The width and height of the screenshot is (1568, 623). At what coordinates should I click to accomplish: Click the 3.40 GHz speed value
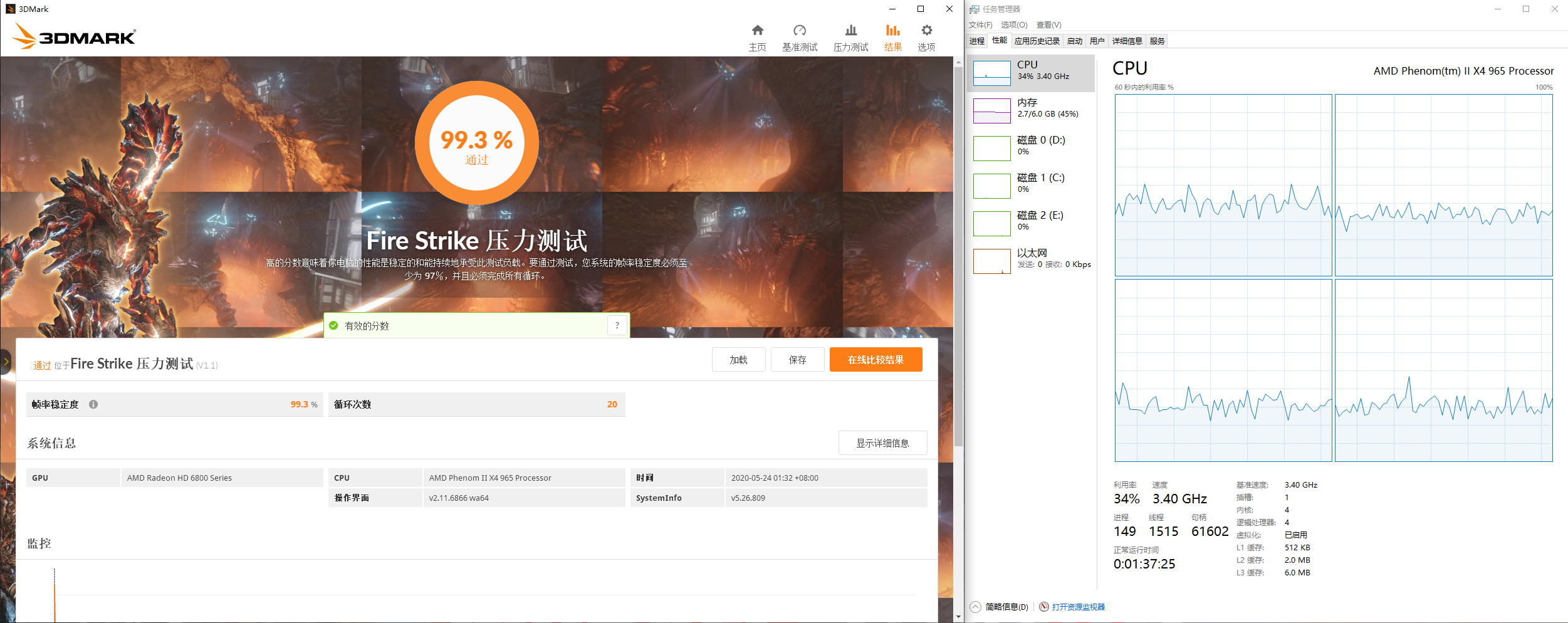[1180, 499]
